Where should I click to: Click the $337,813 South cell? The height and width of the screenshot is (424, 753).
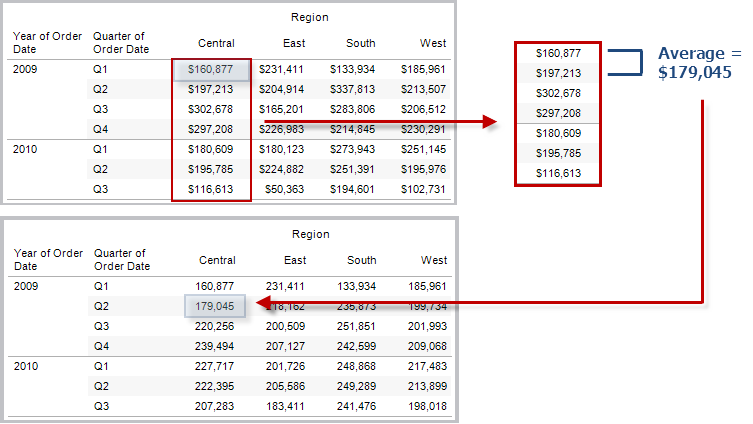353,89
